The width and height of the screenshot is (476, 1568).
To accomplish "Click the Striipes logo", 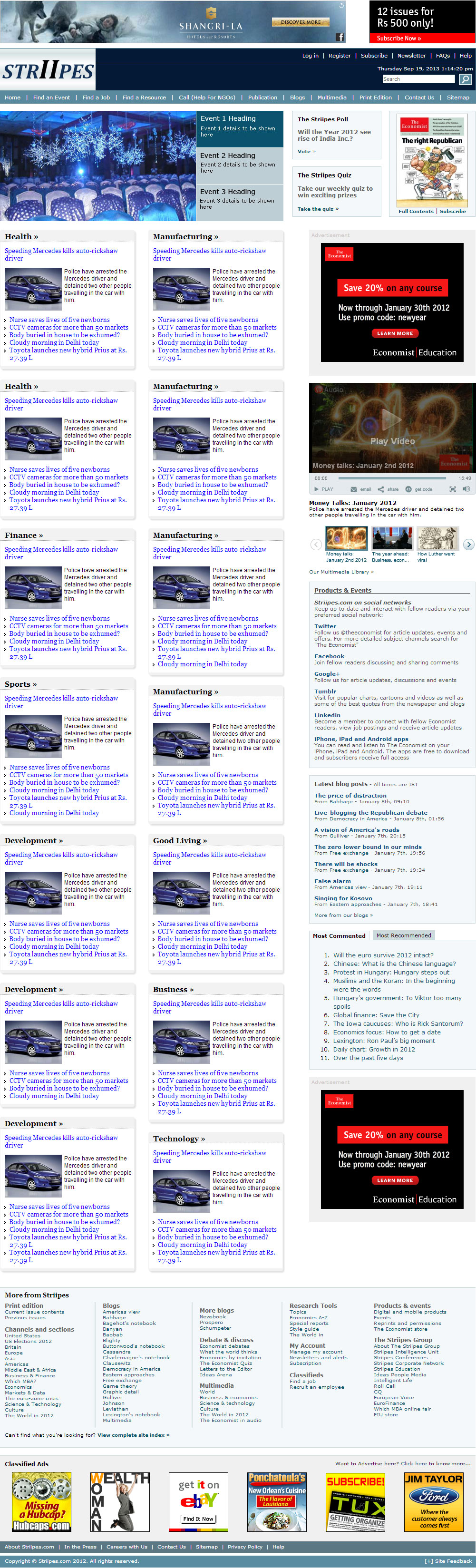I will 48,70.
